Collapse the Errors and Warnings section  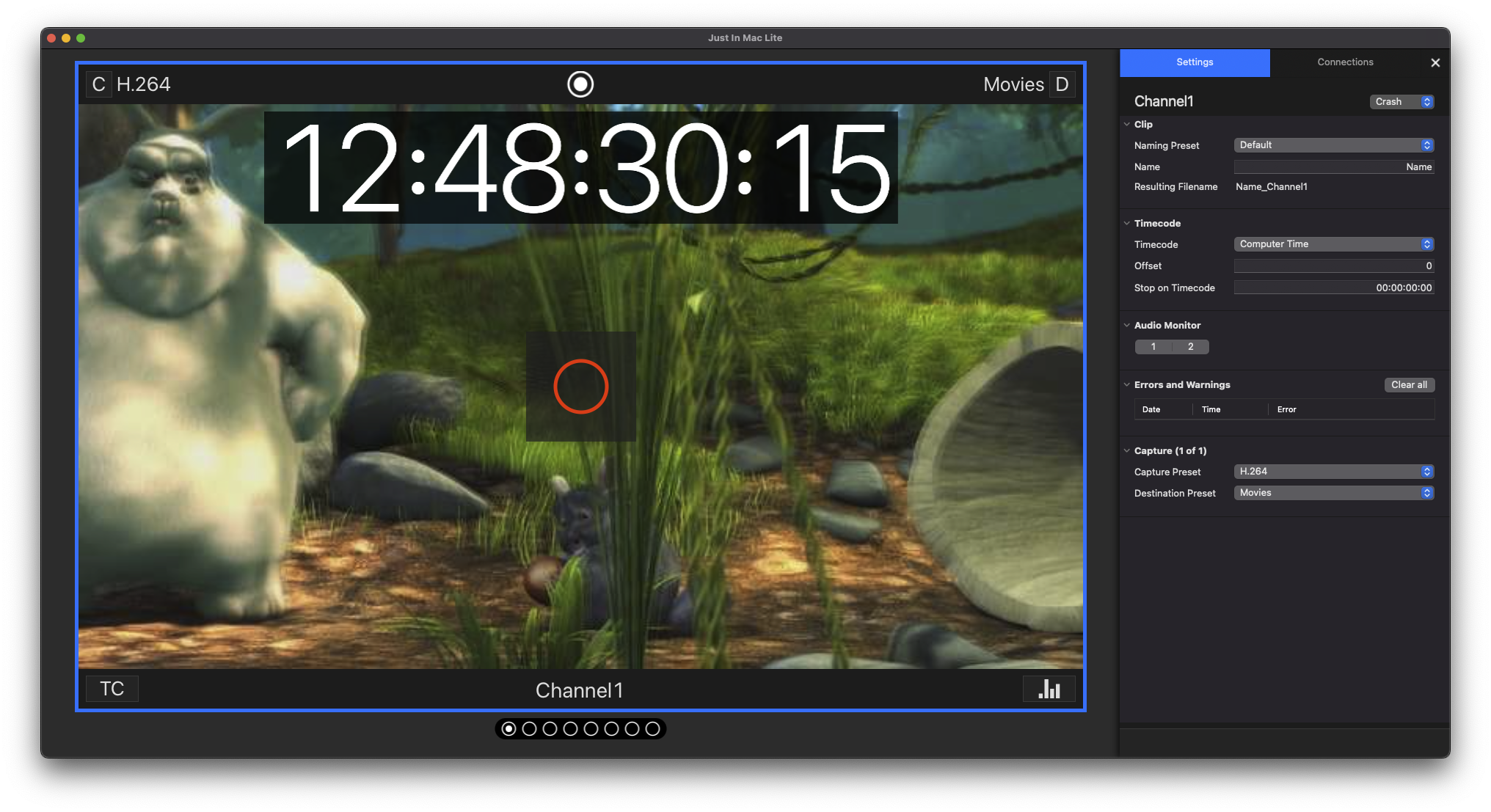[1127, 385]
